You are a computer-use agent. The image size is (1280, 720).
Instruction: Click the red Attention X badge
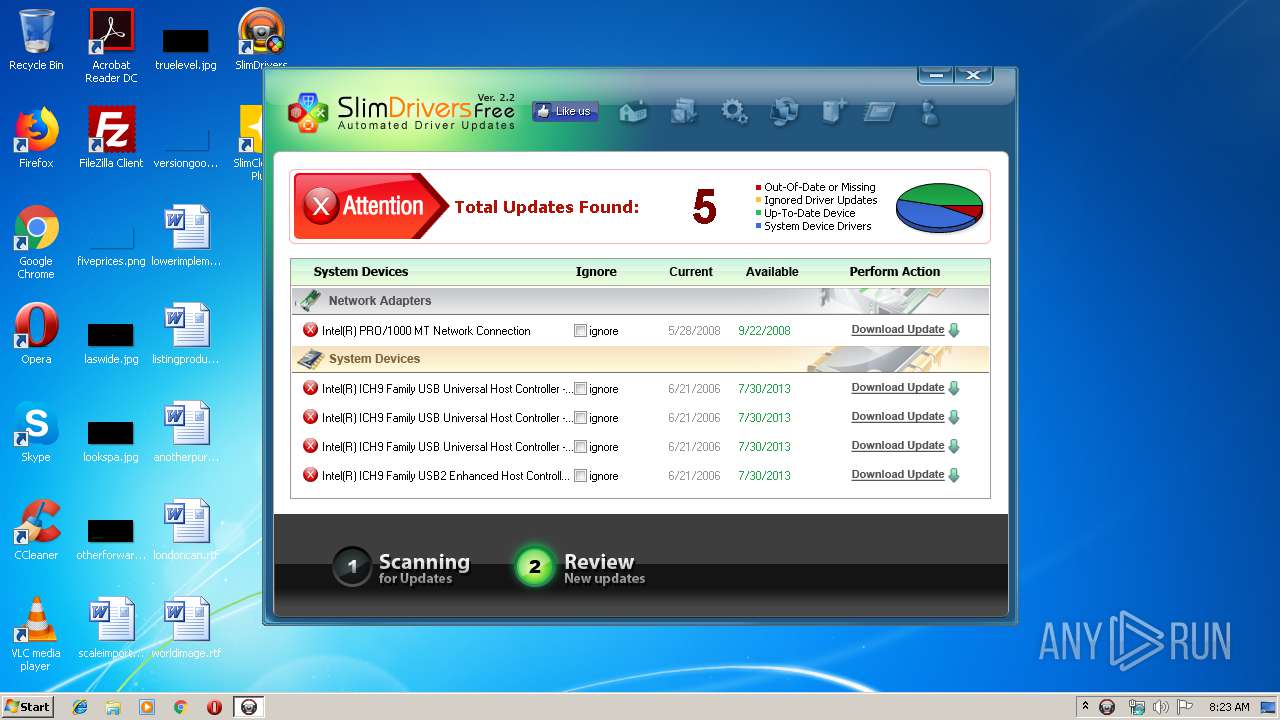371,206
